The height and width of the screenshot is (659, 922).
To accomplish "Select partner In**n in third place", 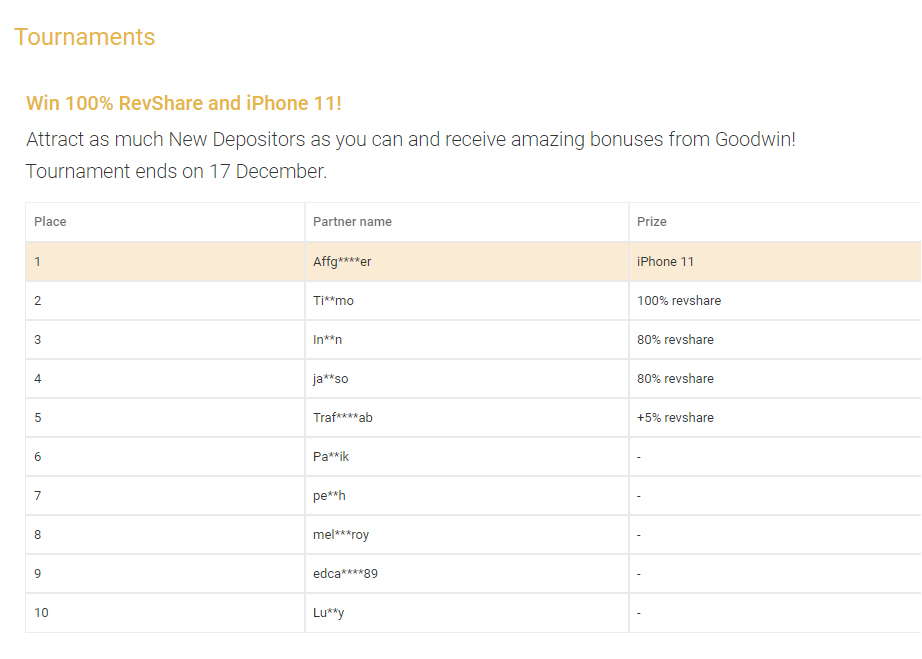I will 327,340.
